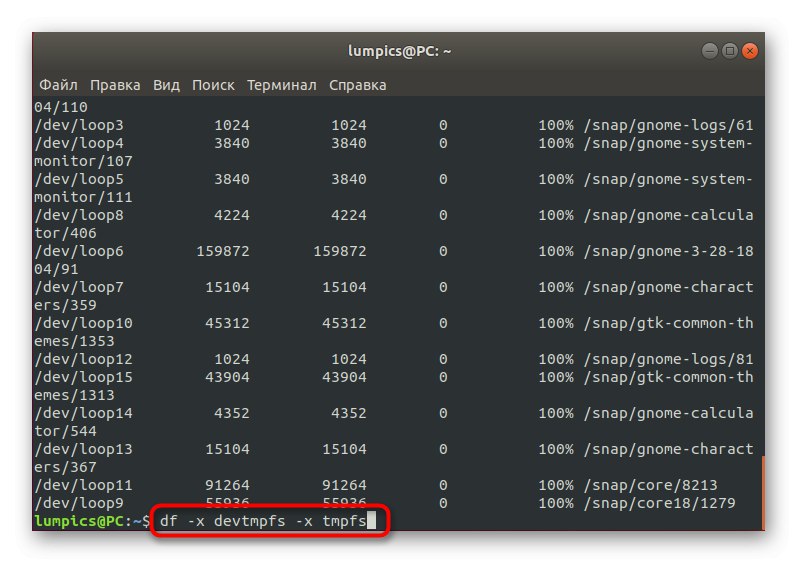The width and height of the screenshot is (797, 563).
Task: Click the tor/406 wrapped line
Action: coord(65,234)
